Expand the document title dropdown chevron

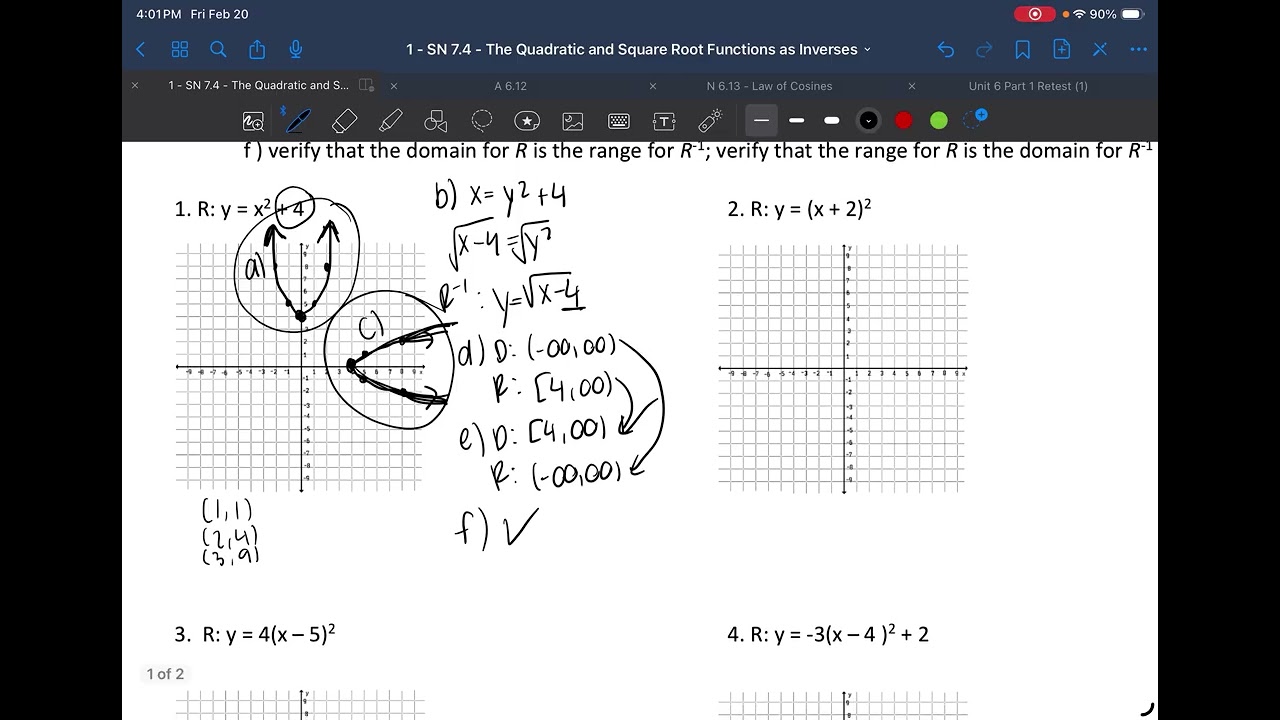pos(867,50)
